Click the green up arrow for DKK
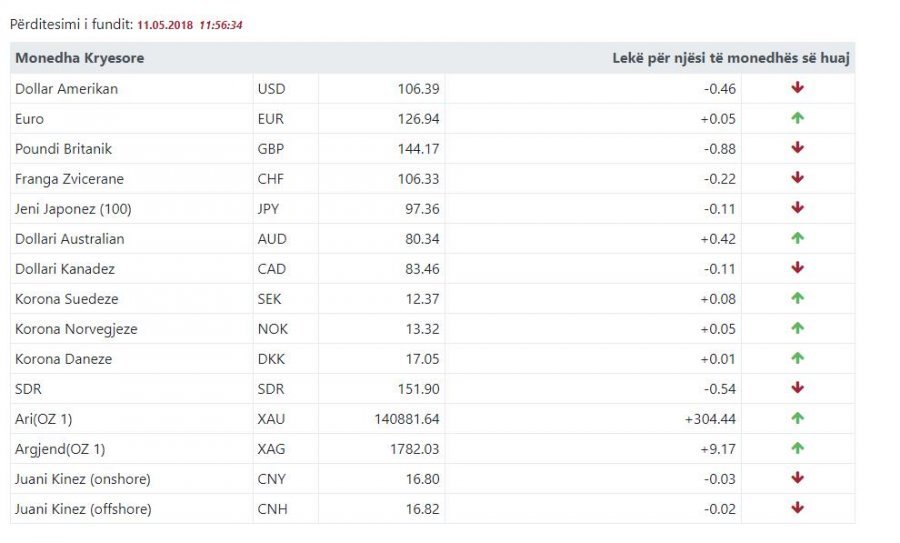900x543 pixels. click(x=797, y=358)
